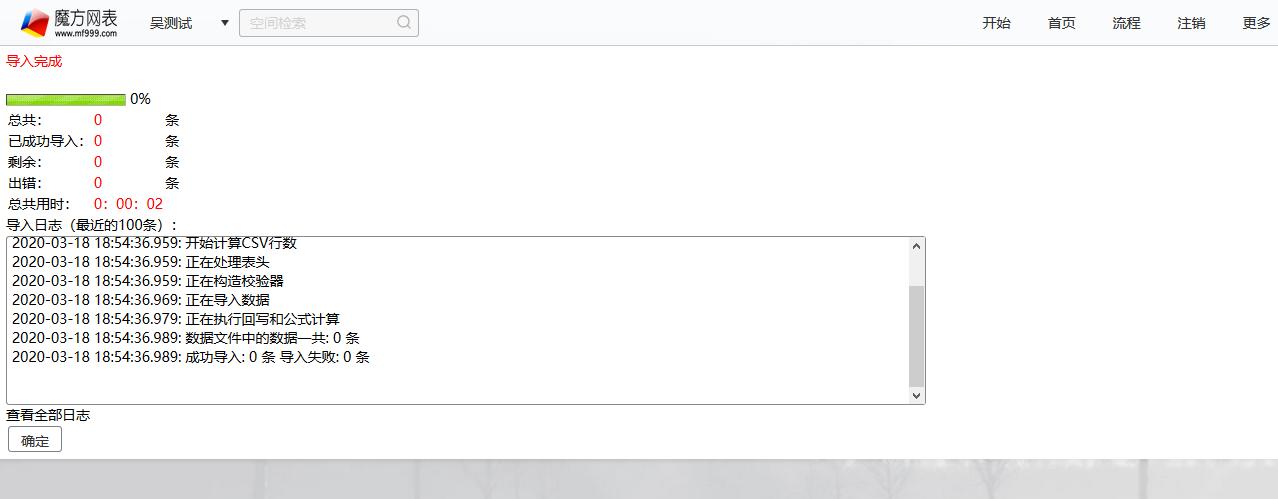Go to 首页 in the top navigation
Viewport: 1278px width, 499px height.
click(x=1061, y=23)
